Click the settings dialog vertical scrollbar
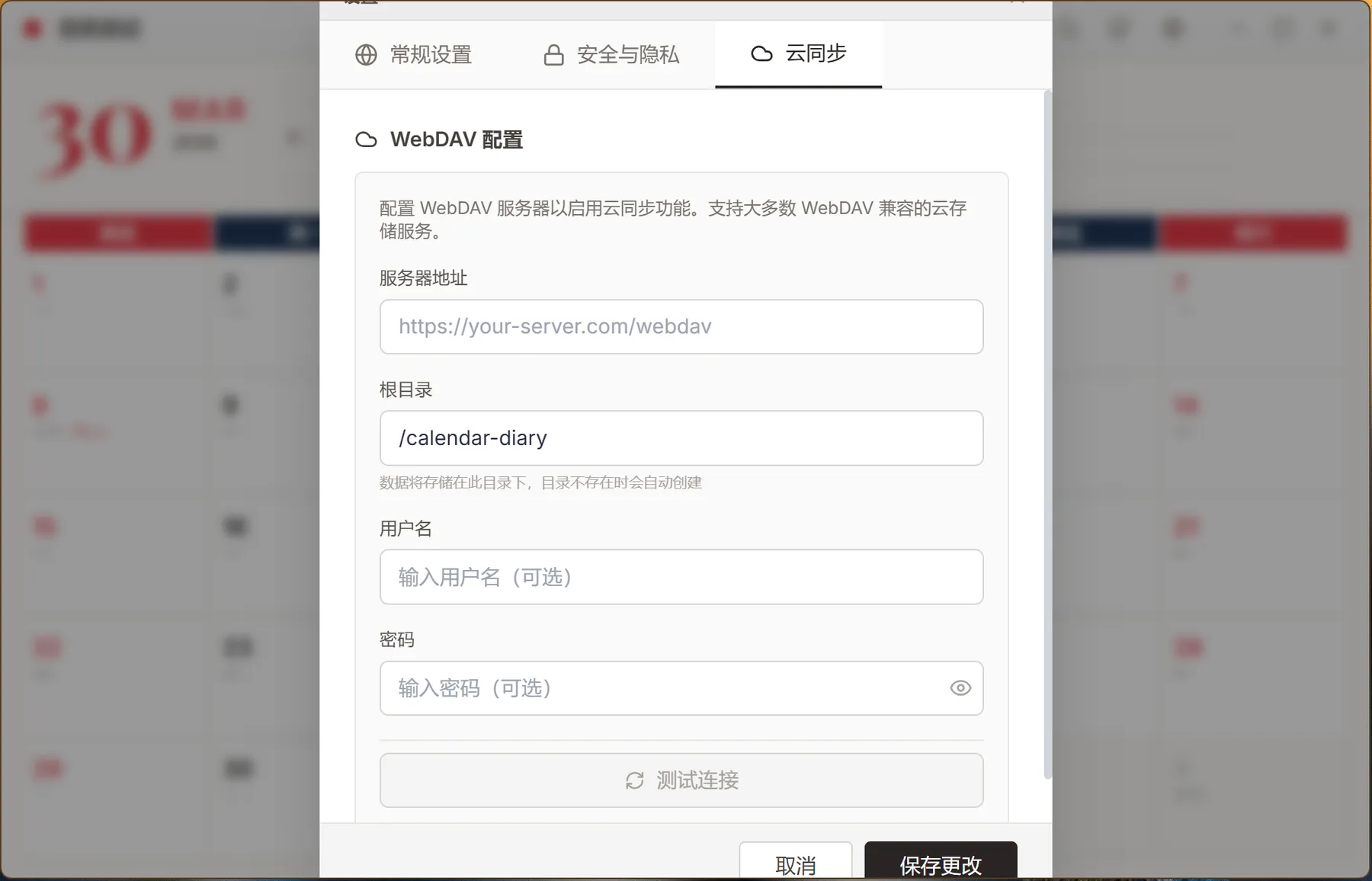Image resolution: width=1372 pixels, height=881 pixels. (1047, 434)
